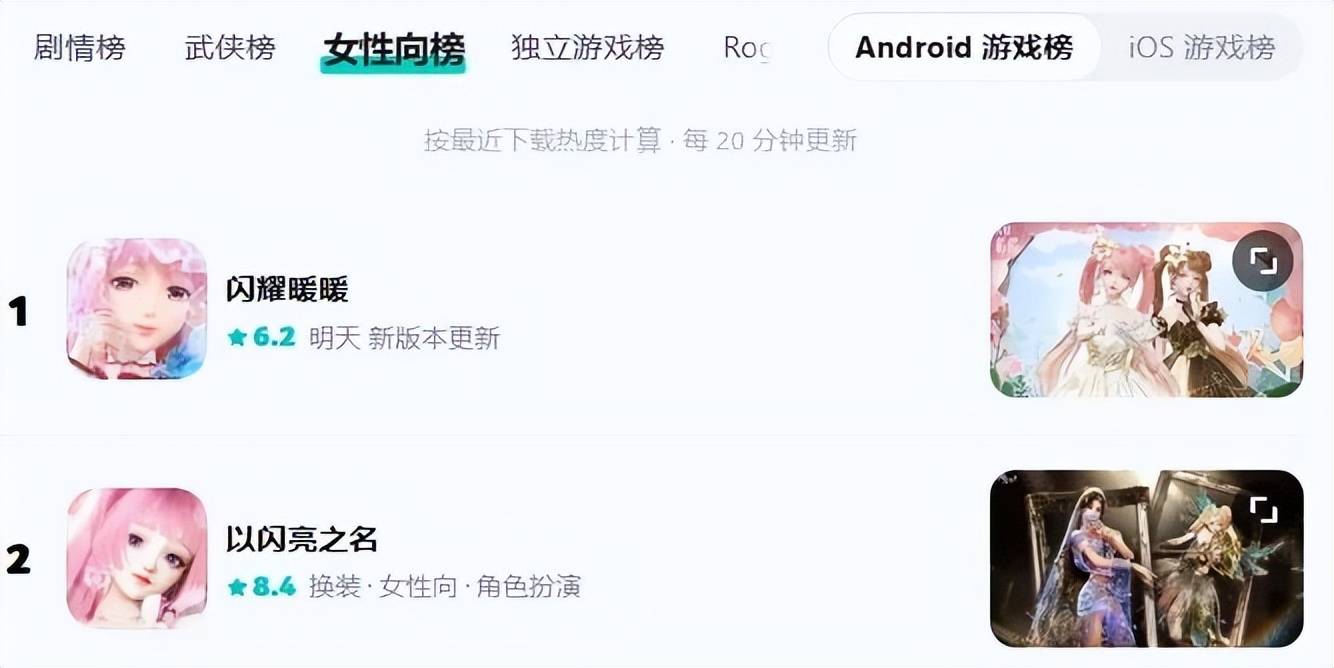The width and height of the screenshot is (1334, 668).
Task: Select the partially visible Rog tab
Action: tap(747, 47)
